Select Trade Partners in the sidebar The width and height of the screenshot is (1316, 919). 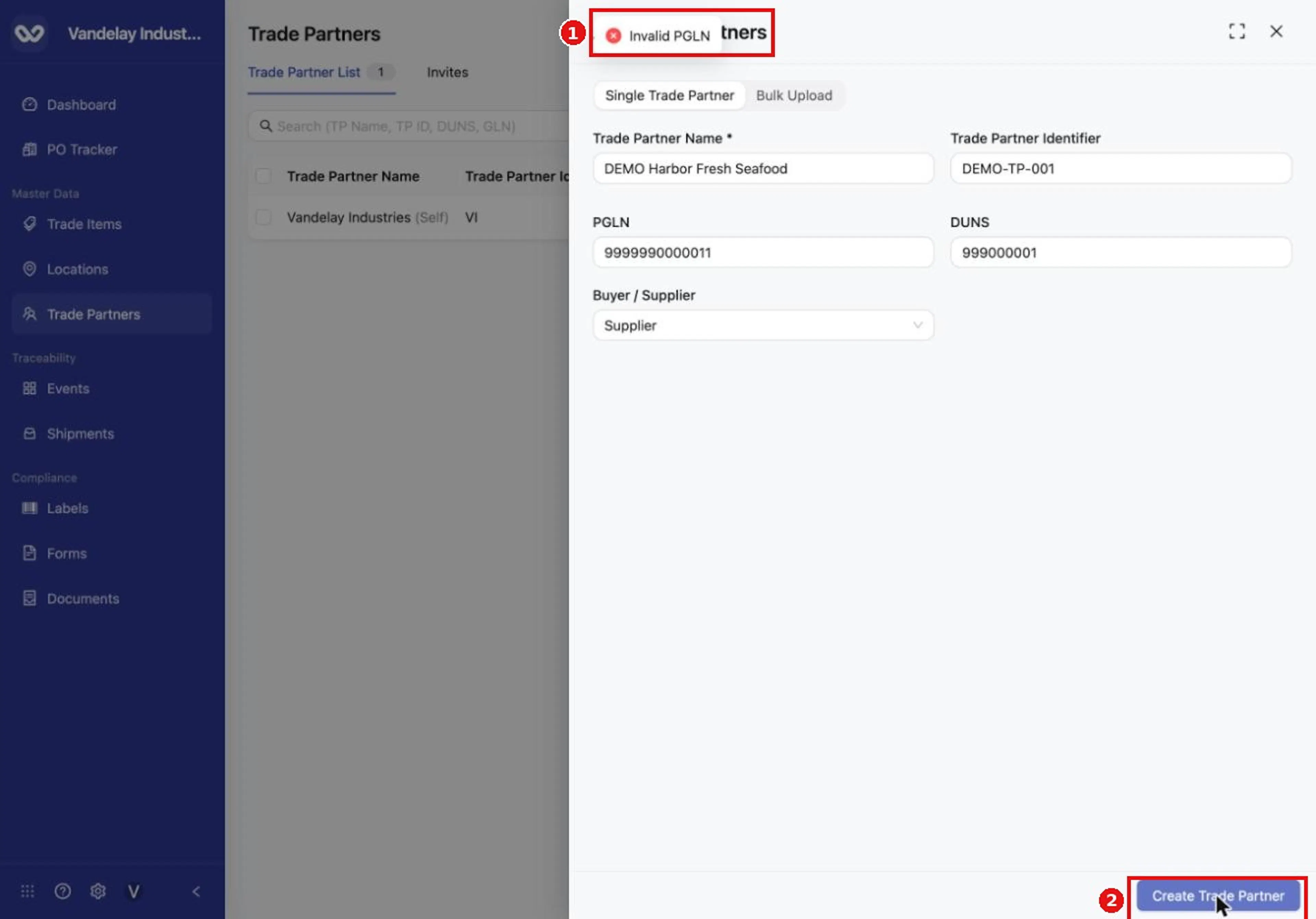(112, 314)
